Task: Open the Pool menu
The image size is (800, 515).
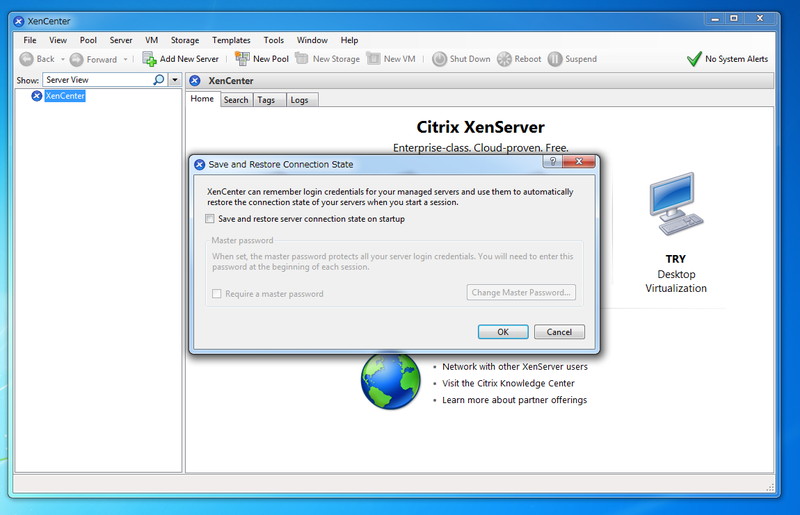Action: tap(88, 40)
